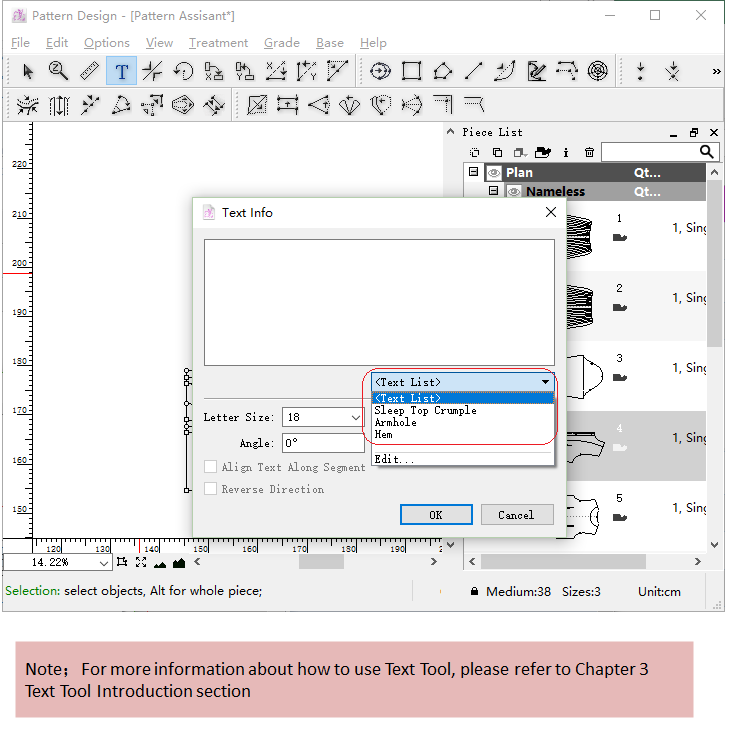The height and width of the screenshot is (750, 735).
Task: Enable Align Text Along Segment checkbox
Action: [210, 467]
